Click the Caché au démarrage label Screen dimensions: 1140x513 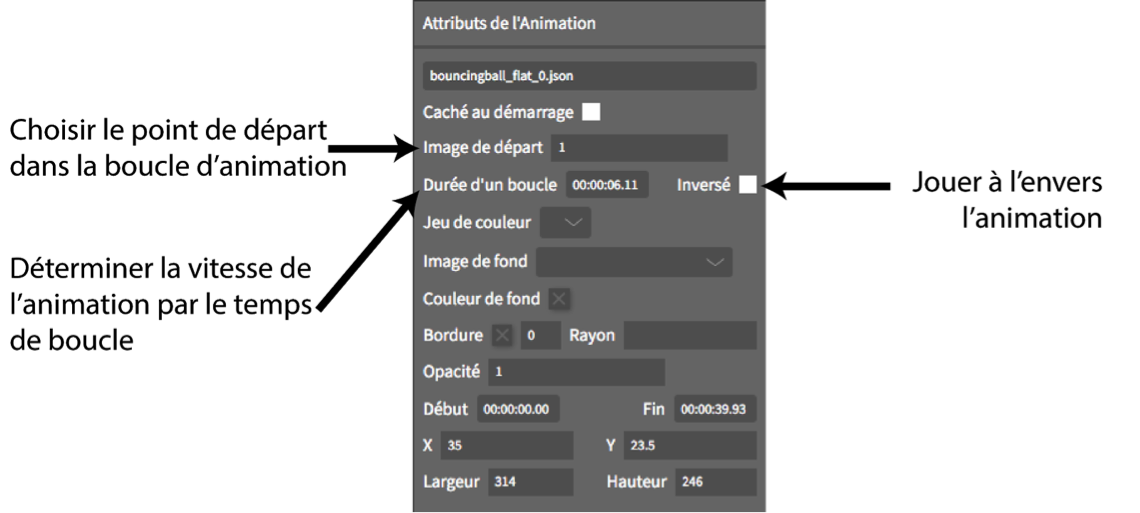pyautogui.click(x=498, y=113)
